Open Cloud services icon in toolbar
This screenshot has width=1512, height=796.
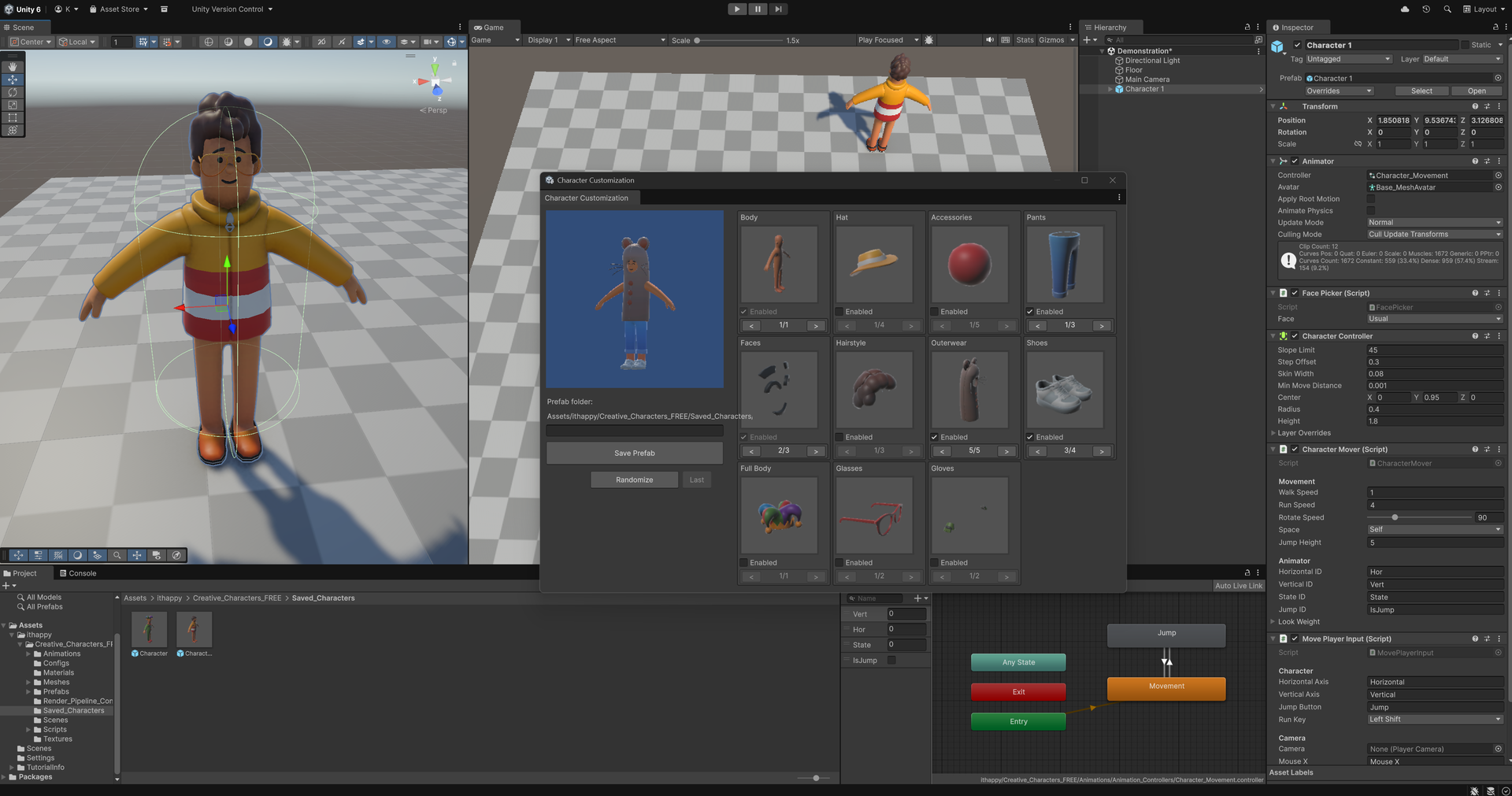(x=1405, y=9)
